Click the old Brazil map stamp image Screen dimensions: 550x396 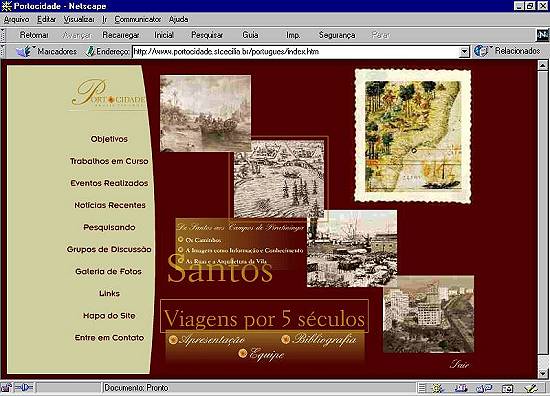(x=413, y=136)
